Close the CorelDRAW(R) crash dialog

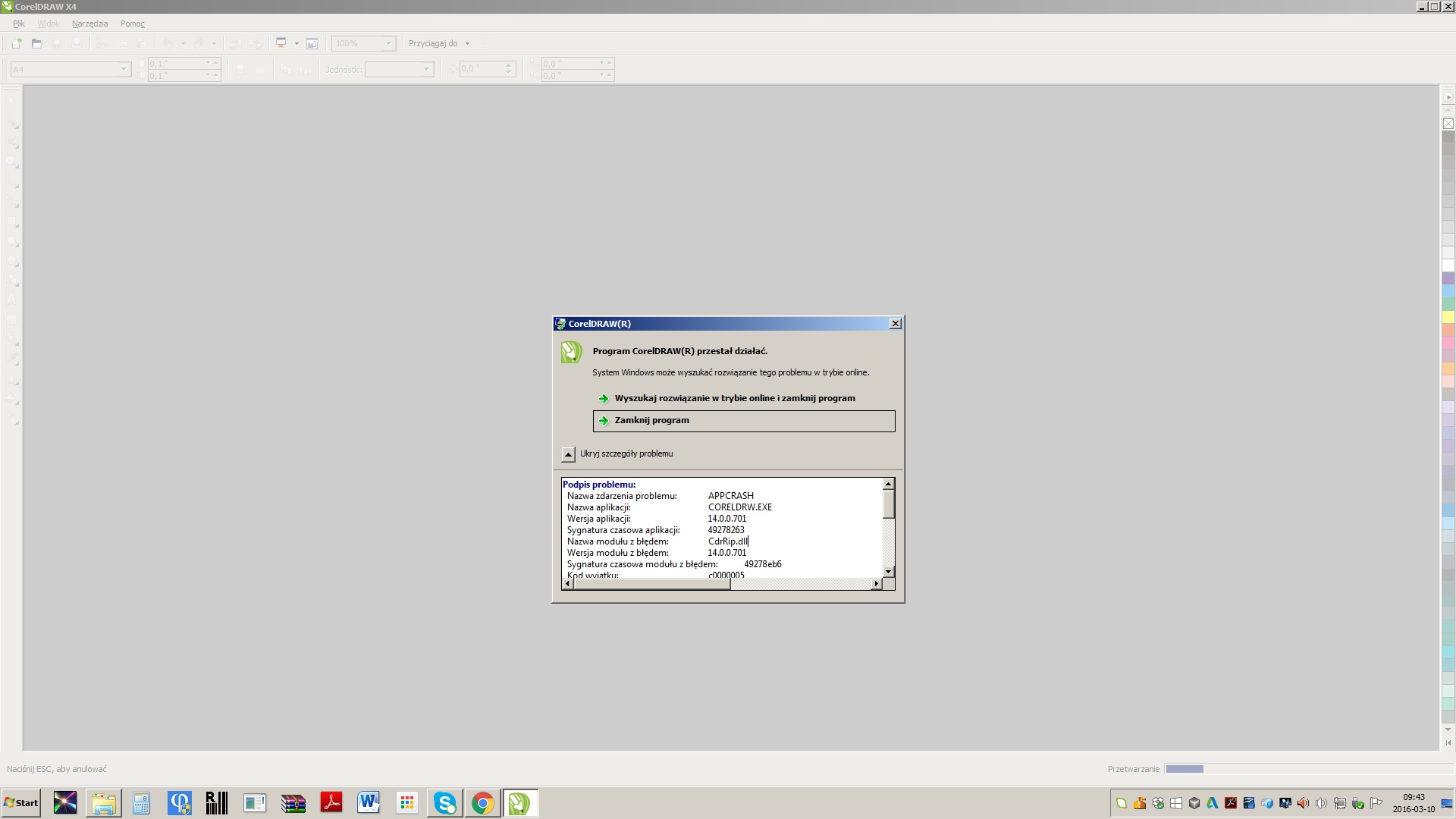coord(895,324)
